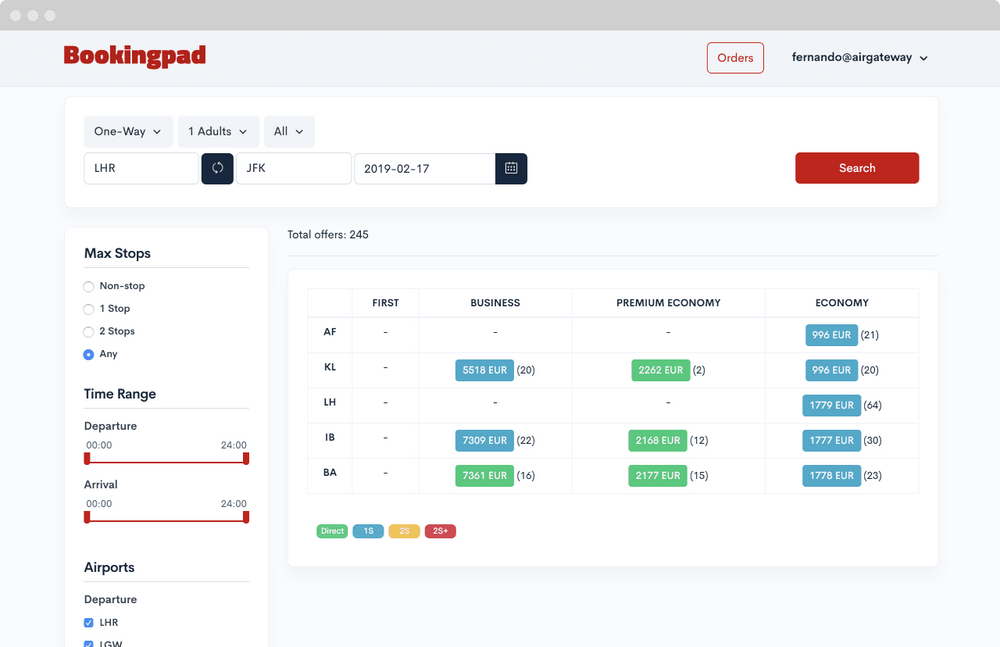
Task: Select BA Economy fare 1778 EUR
Action: click(831, 475)
